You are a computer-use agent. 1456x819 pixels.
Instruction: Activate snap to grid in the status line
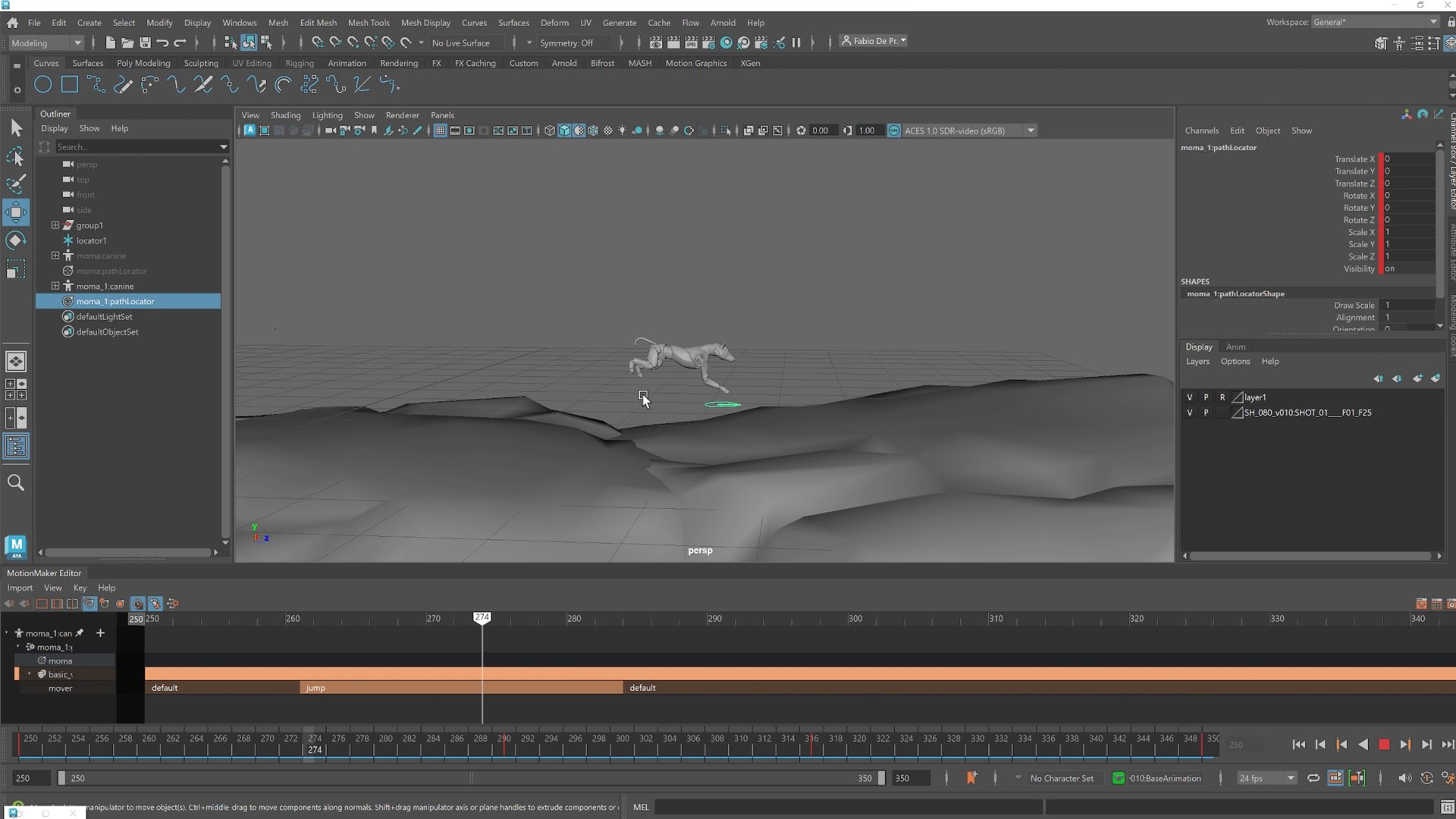click(317, 42)
